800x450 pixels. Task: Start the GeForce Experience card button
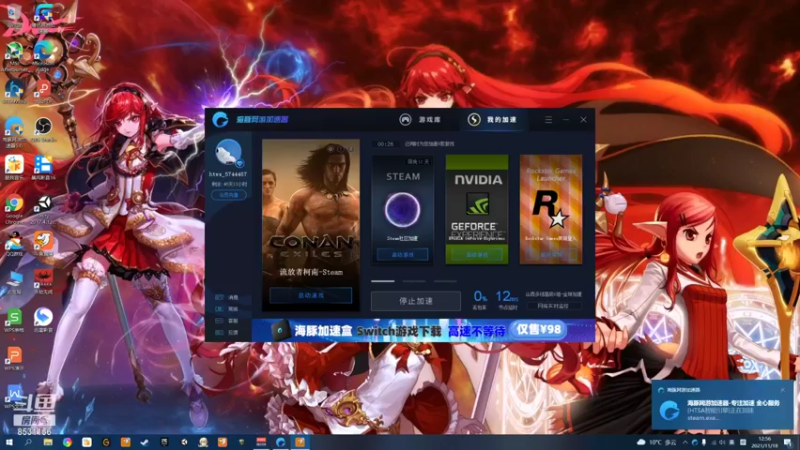click(x=477, y=254)
